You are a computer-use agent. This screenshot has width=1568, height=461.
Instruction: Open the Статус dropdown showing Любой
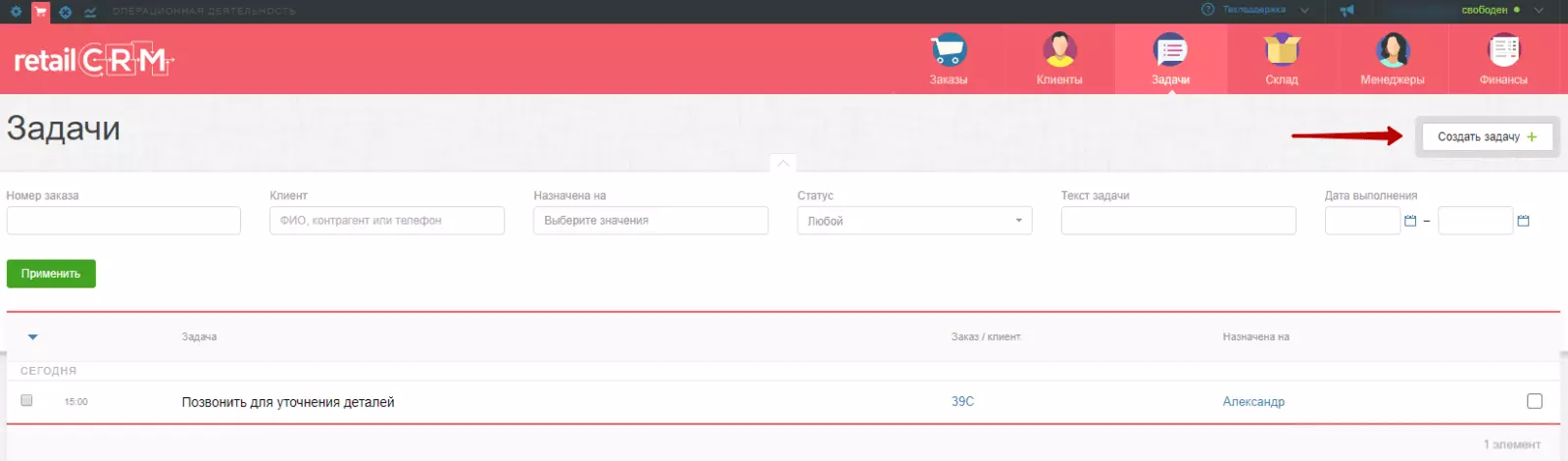click(914, 221)
